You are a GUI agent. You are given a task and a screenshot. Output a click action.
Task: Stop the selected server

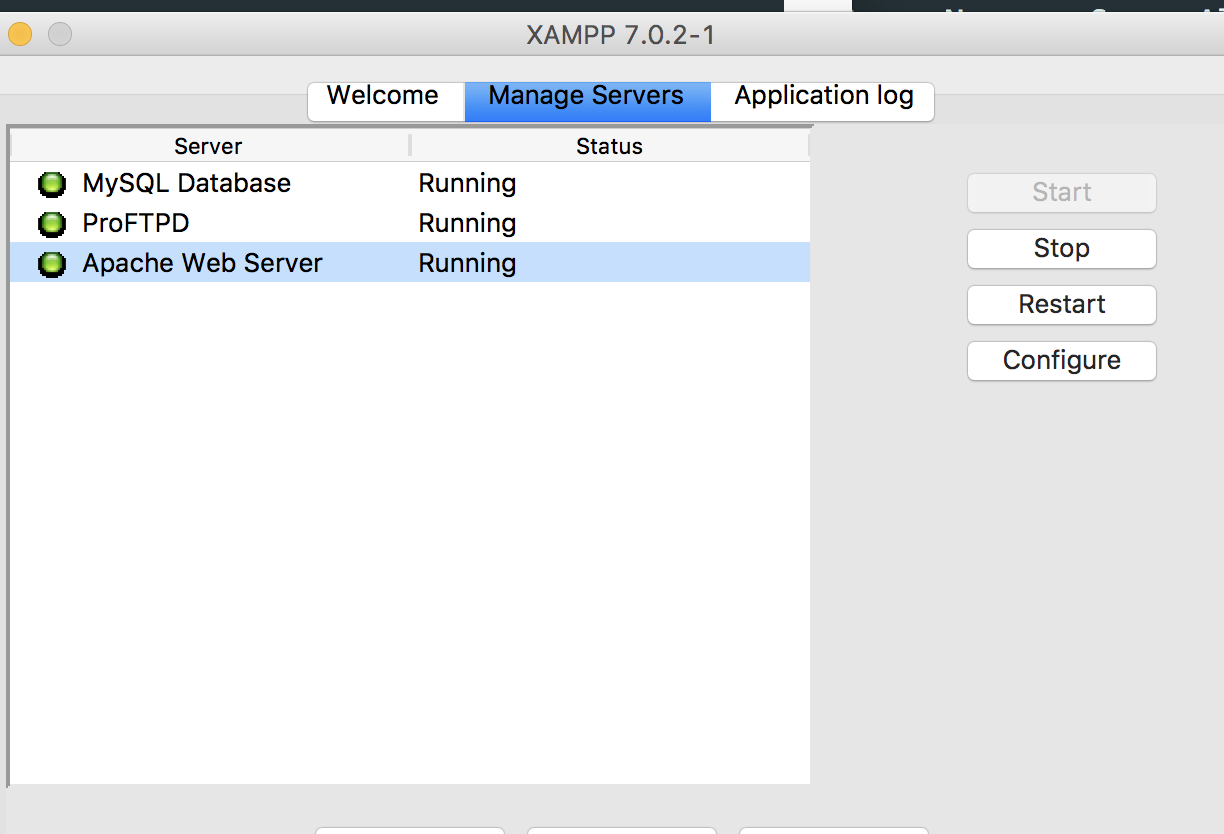pos(1062,249)
